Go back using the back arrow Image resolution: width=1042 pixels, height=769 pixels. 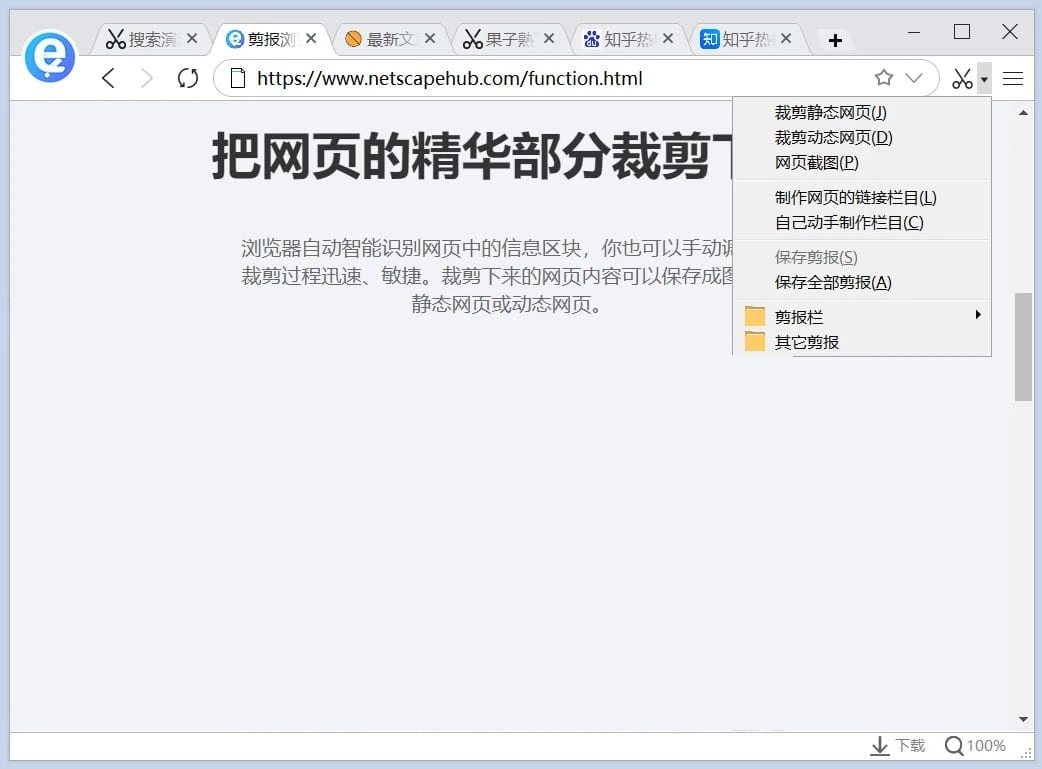pyautogui.click(x=109, y=78)
